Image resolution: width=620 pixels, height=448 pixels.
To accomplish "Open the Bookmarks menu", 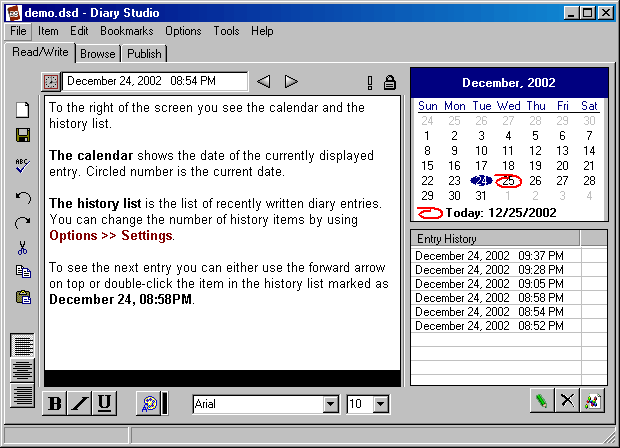I will tap(127, 31).
